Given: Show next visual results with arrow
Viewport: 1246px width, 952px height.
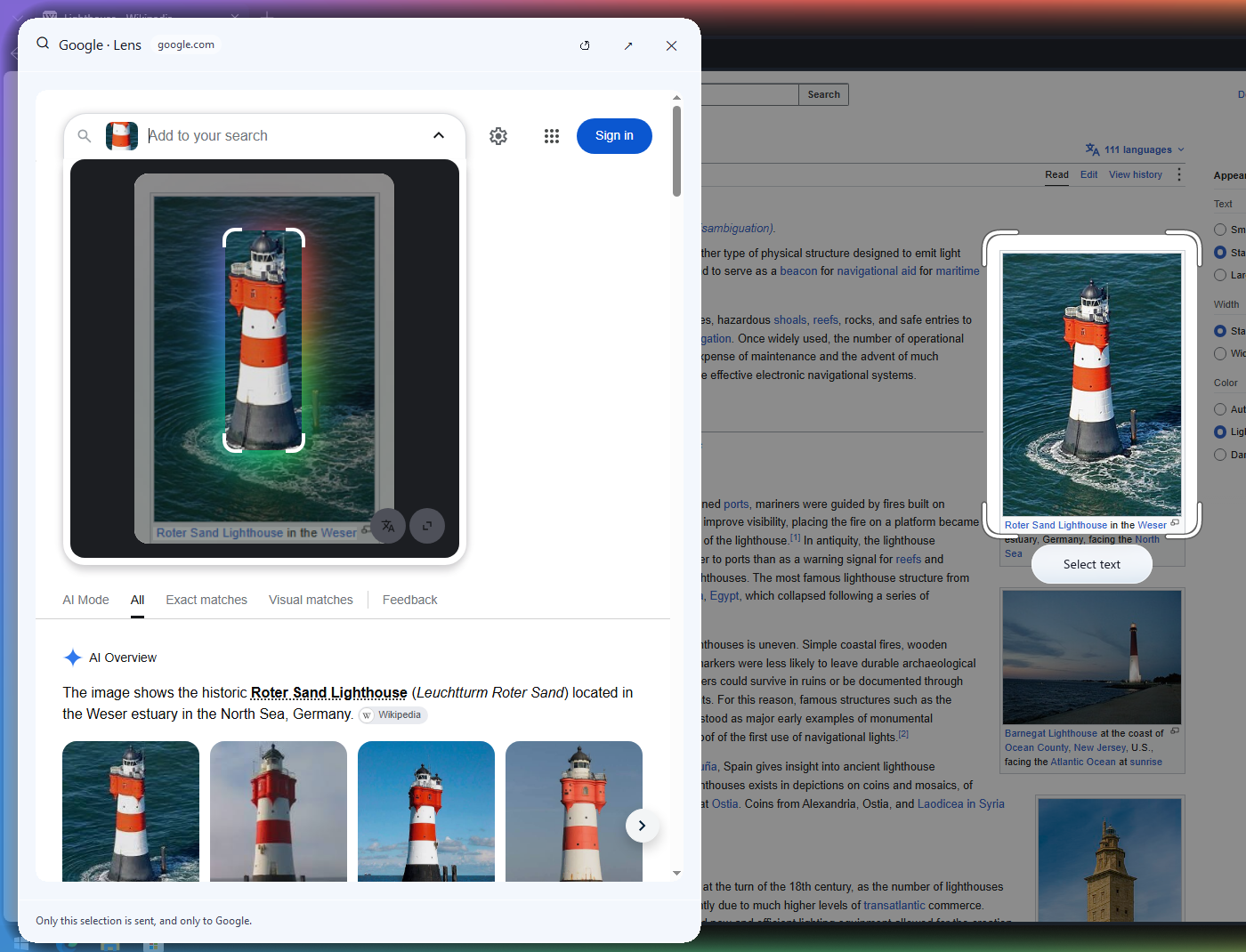Looking at the screenshot, I should pyautogui.click(x=642, y=826).
